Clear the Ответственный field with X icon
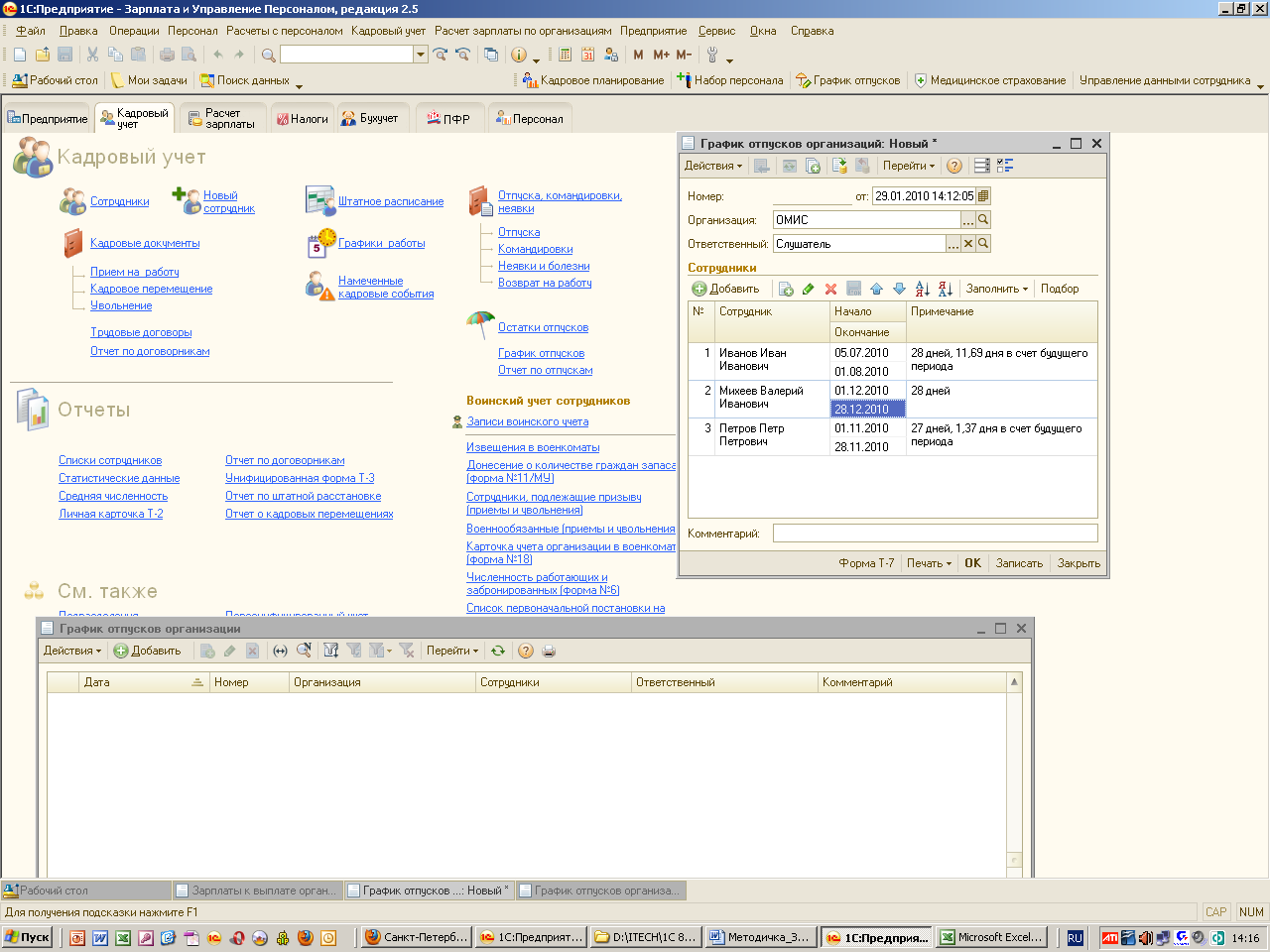 click(x=968, y=244)
